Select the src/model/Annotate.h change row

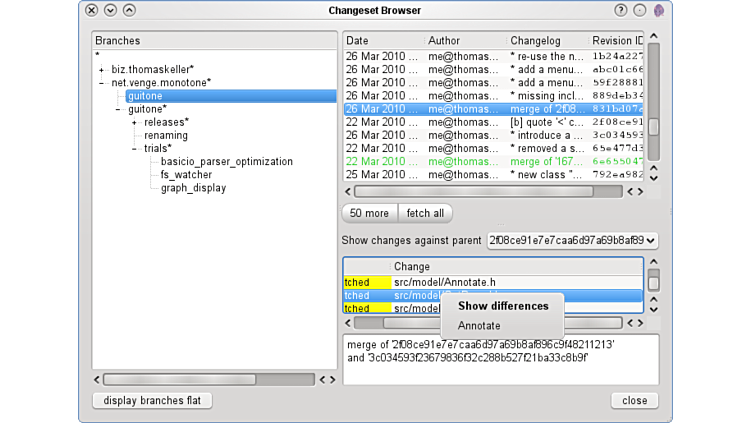(x=445, y=282)
